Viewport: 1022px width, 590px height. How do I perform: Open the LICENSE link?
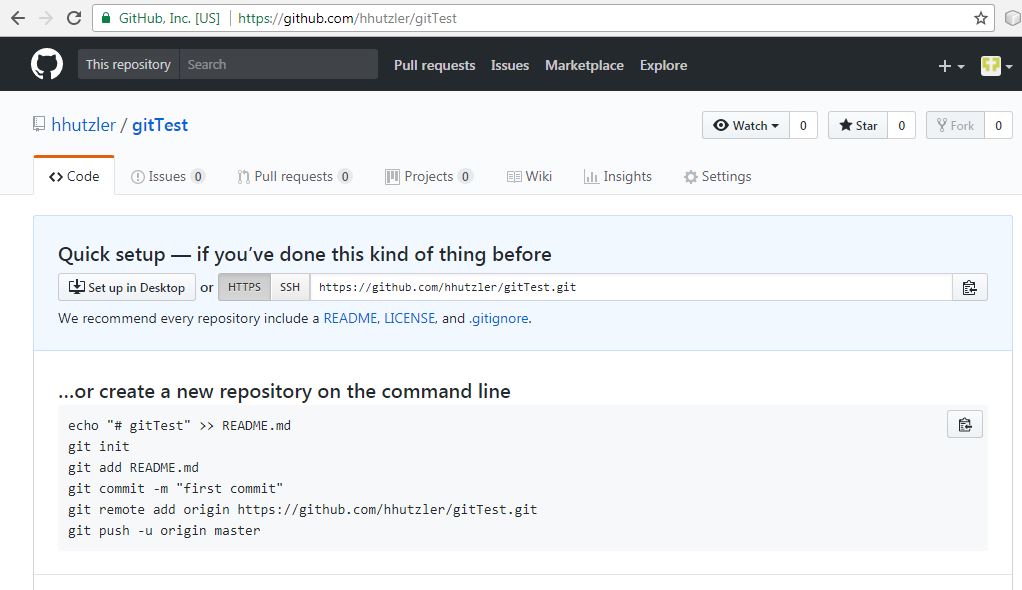409,318
